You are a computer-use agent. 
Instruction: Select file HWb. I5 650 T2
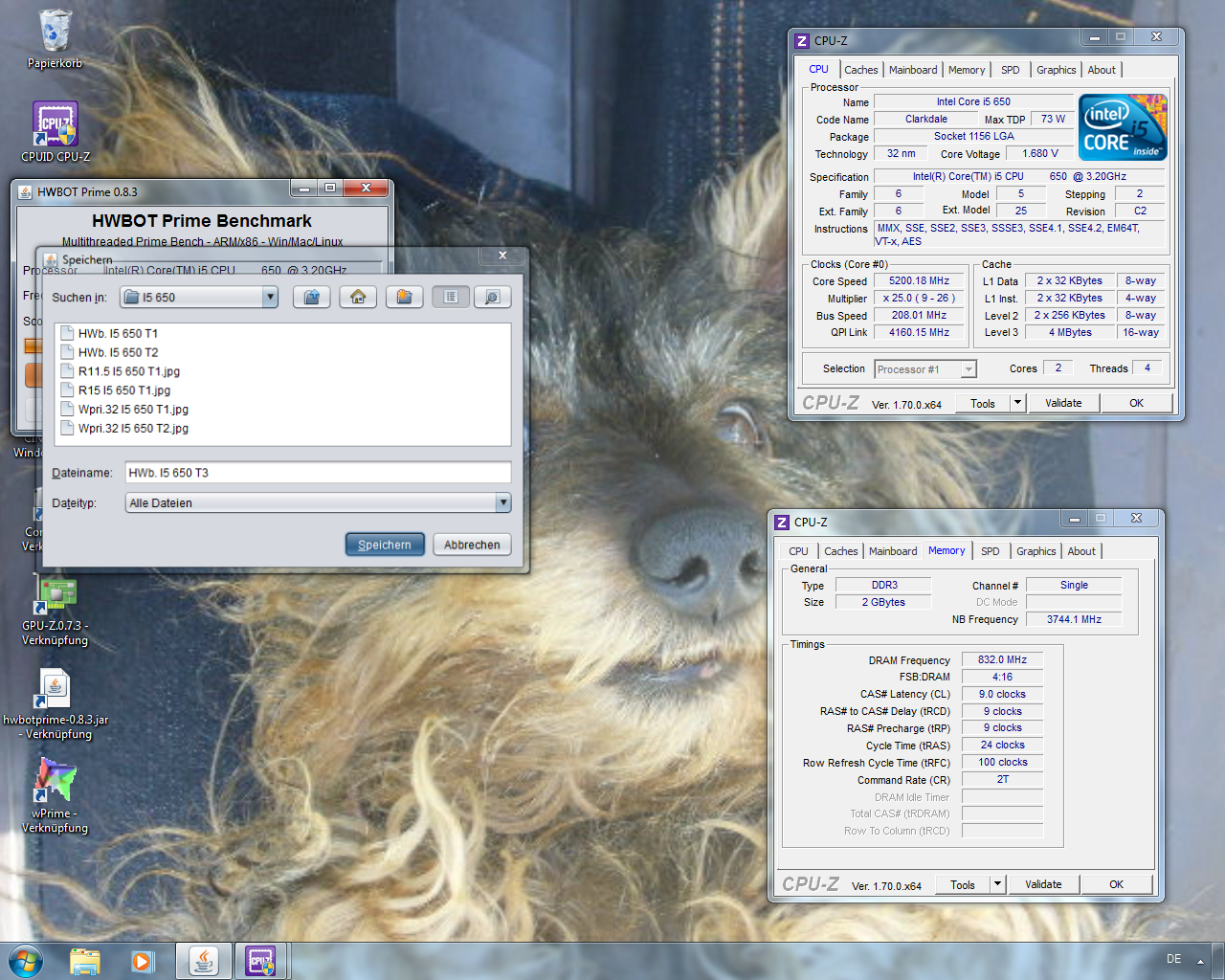coord(117,352)
